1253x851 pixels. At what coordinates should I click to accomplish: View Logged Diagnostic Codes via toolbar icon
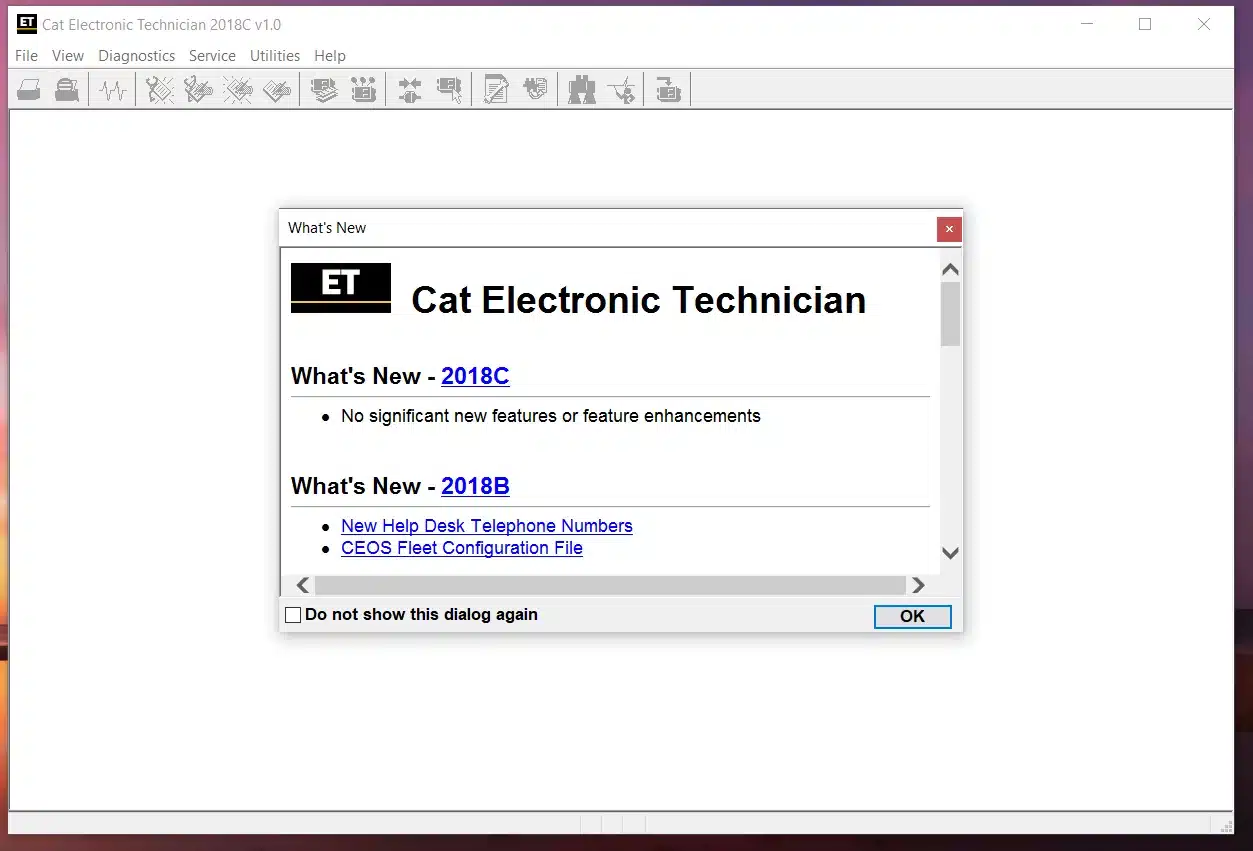[197, 89]
